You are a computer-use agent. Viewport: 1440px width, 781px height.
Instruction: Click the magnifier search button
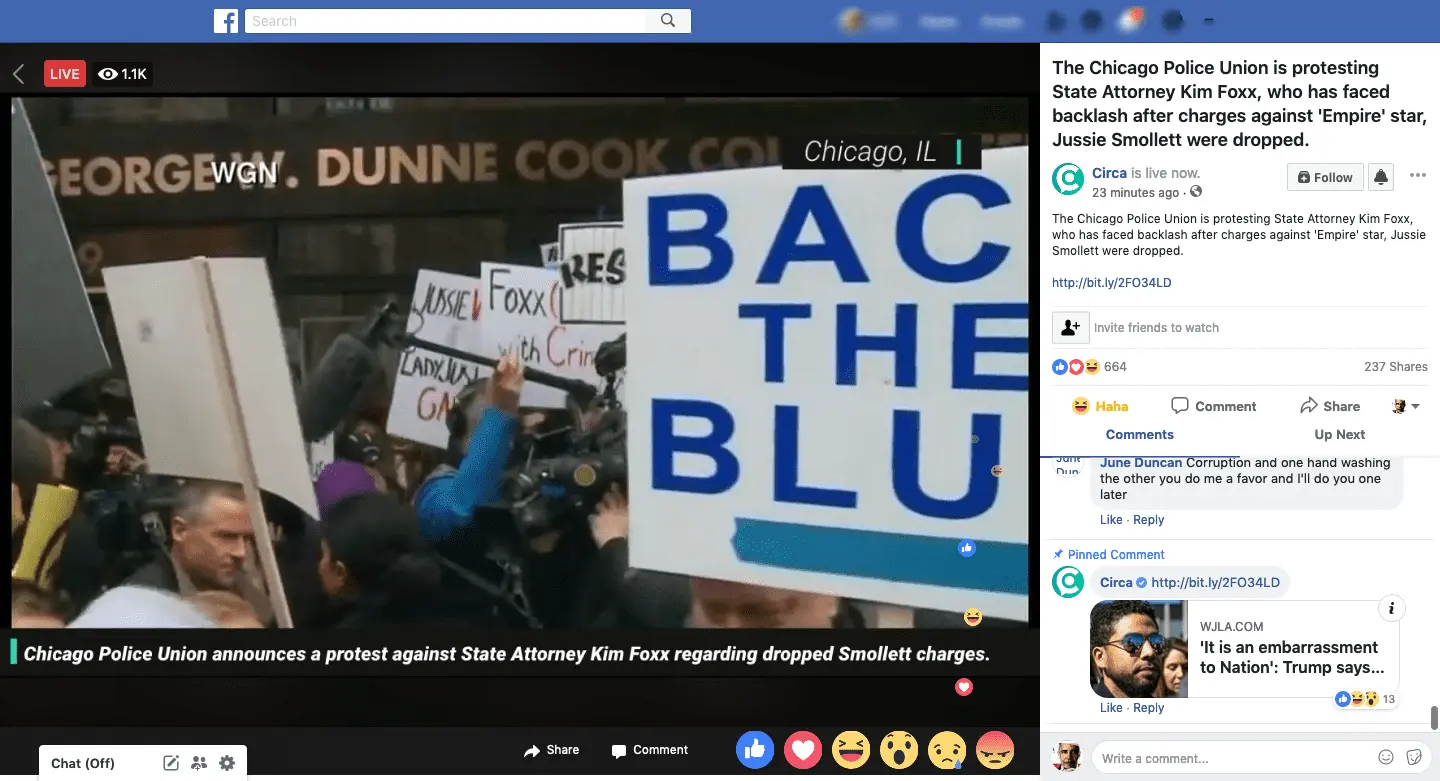668,21
